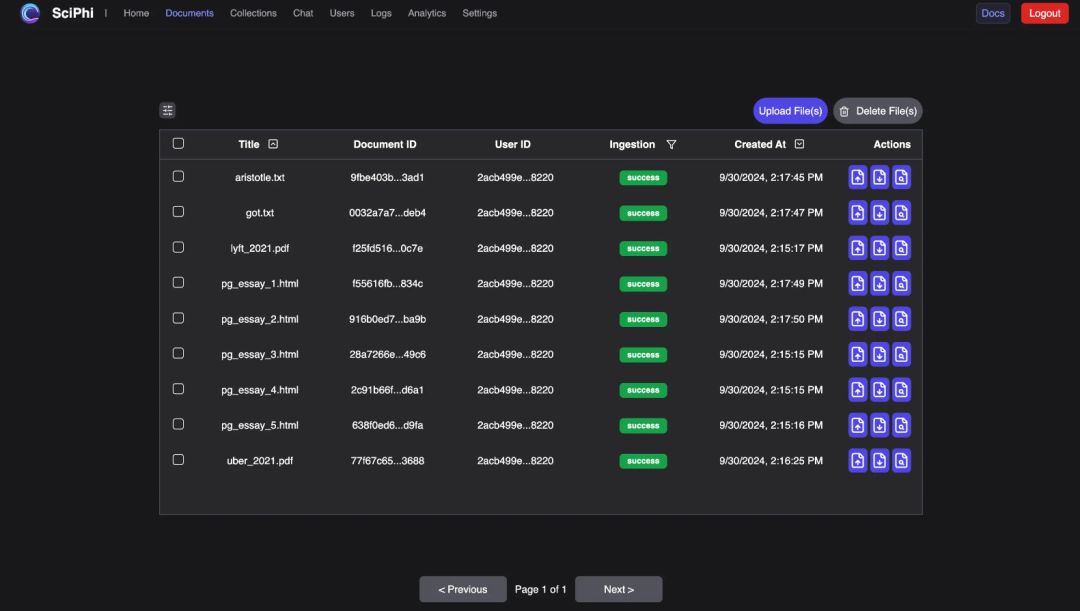The width and height of the screenshot is (1080, 611).
Task: Download pg_essay_5.html
Action: pyautogui.click(x=880, y=425)
